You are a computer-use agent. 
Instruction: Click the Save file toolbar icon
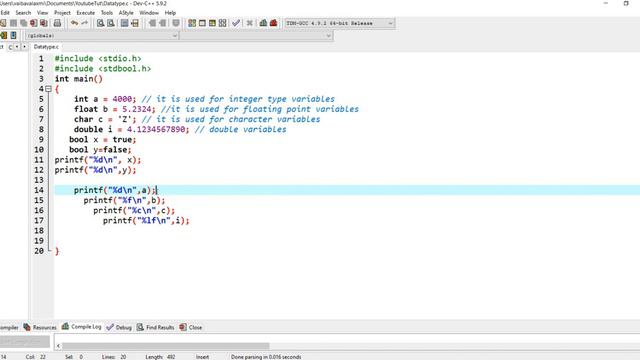click(x=13, y=23)
